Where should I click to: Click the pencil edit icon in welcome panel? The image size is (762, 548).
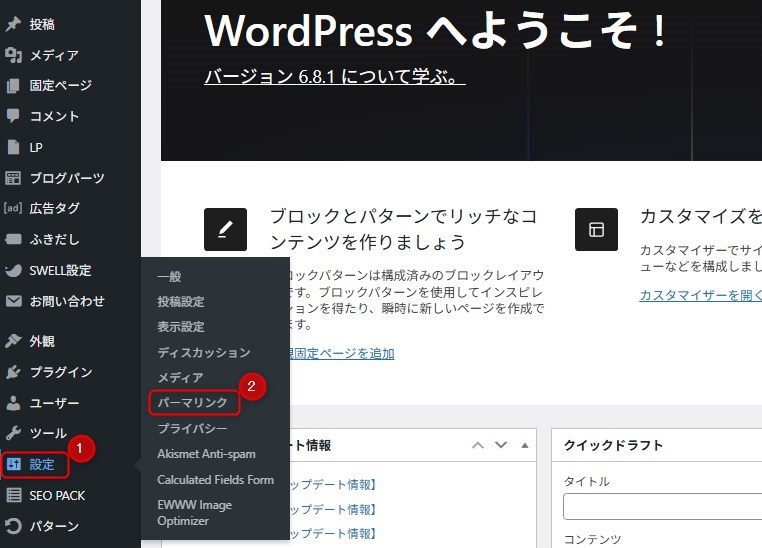225,229
